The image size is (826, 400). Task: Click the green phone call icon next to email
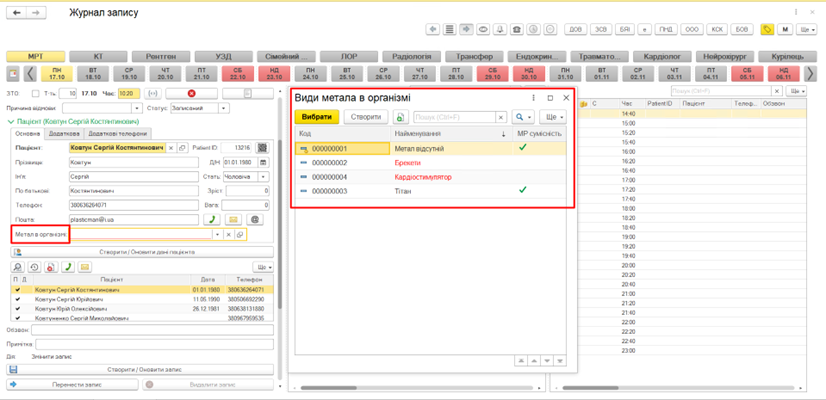pos(212,219)
